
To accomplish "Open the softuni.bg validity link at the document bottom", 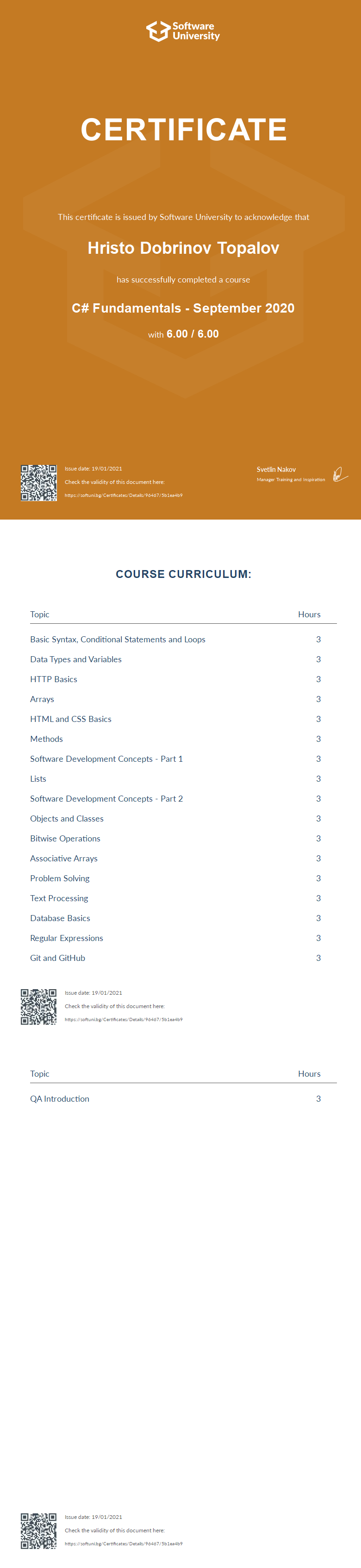I will coord(124,1543).
